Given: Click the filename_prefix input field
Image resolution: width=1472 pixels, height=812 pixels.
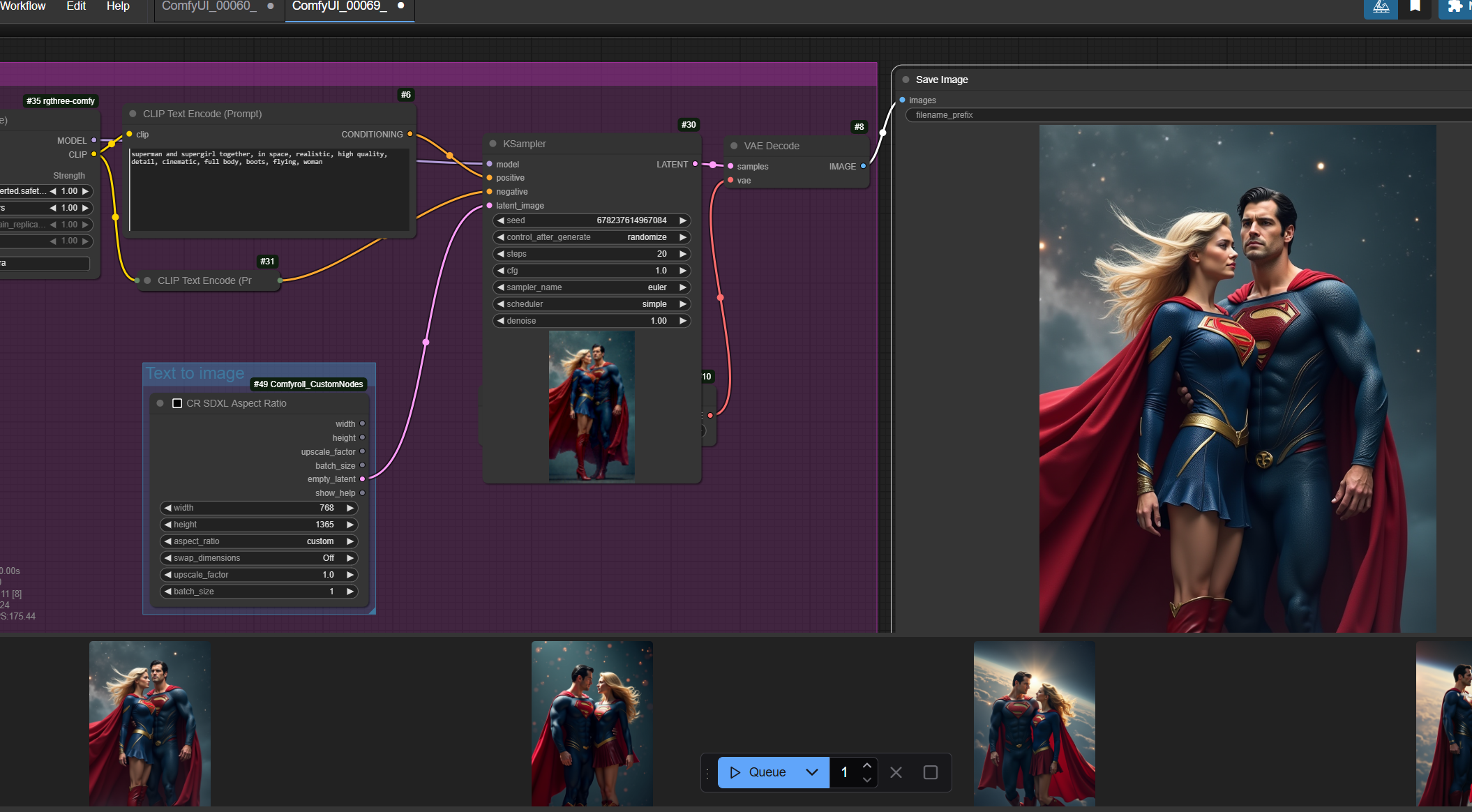Looking at the screenshot, I should pos(1188,115).
